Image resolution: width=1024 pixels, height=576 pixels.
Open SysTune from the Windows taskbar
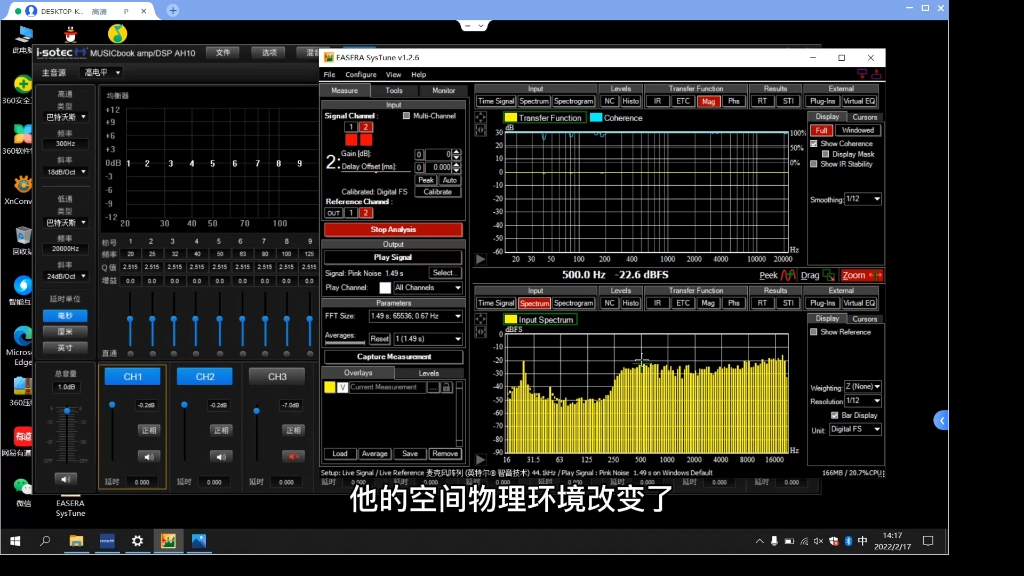pos(168,541)
